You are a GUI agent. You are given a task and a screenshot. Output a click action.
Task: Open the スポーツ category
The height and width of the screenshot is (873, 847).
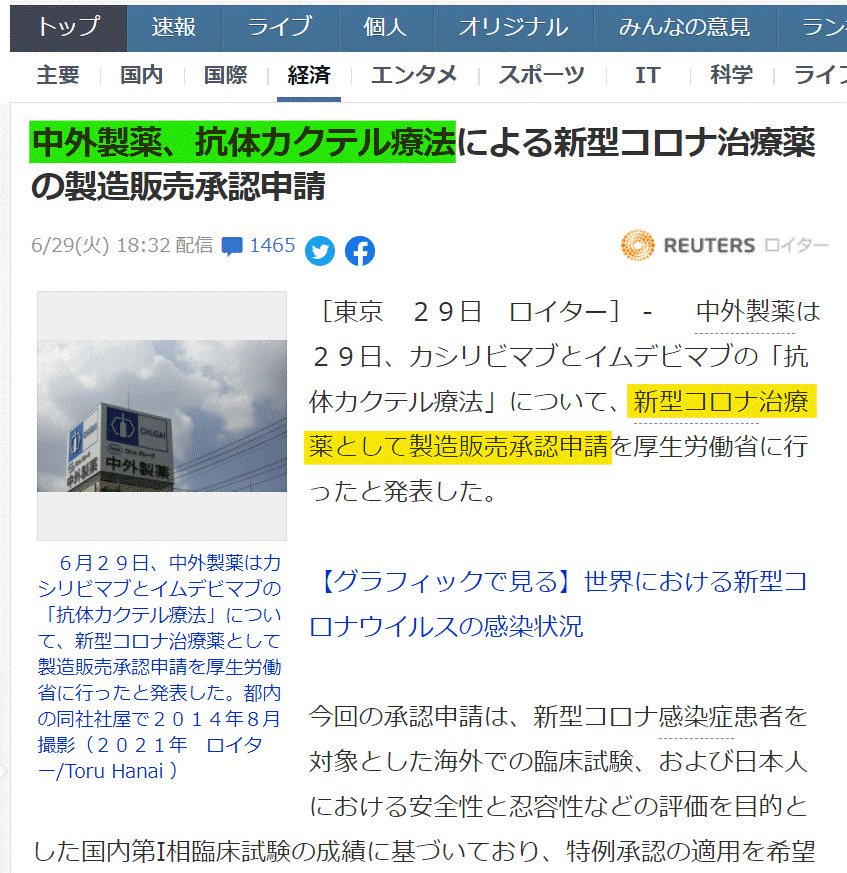pyautogui.click(x=541, y=75)
